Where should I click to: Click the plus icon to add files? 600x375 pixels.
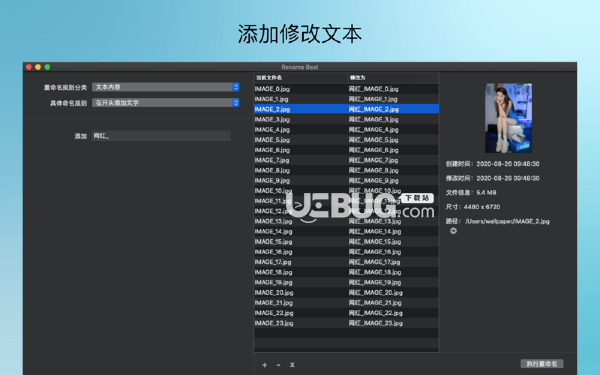(264, 365)
